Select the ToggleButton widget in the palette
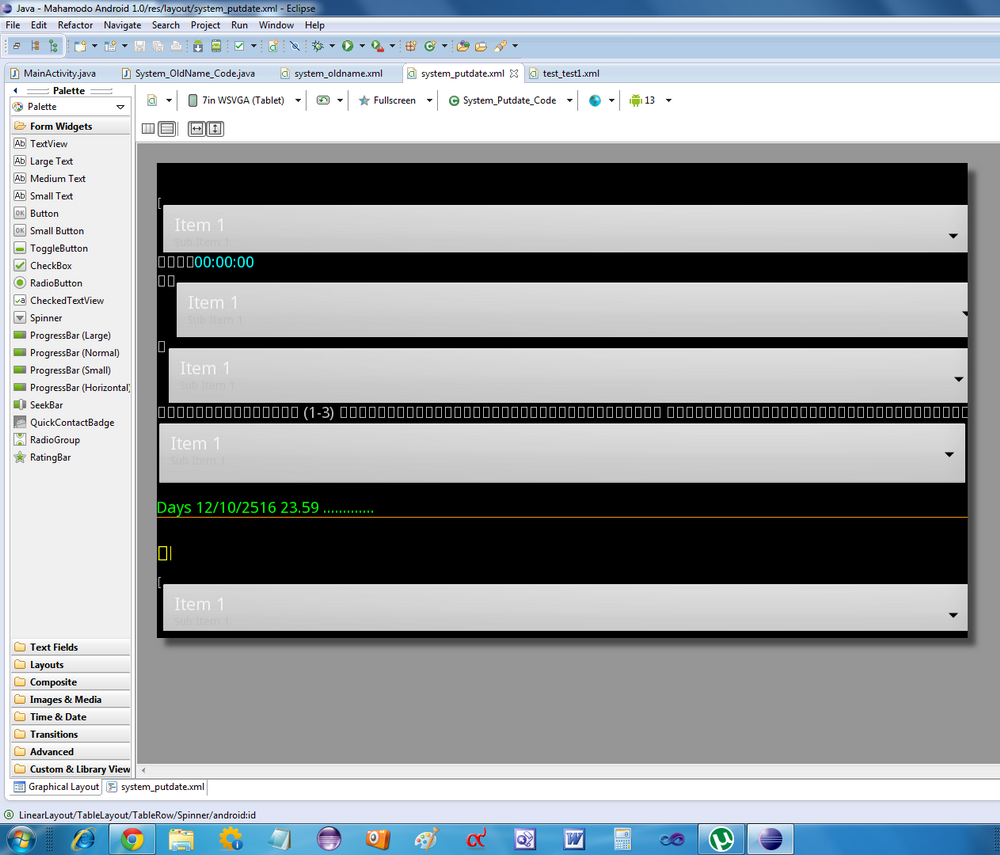Viewport: 1000px width, 855px height. coord(59,248)
